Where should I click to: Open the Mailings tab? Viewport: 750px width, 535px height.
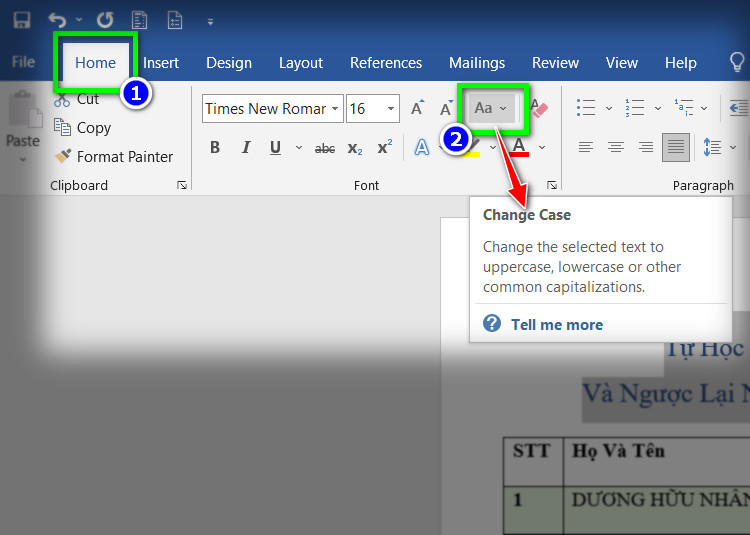[x=476, y=63]
